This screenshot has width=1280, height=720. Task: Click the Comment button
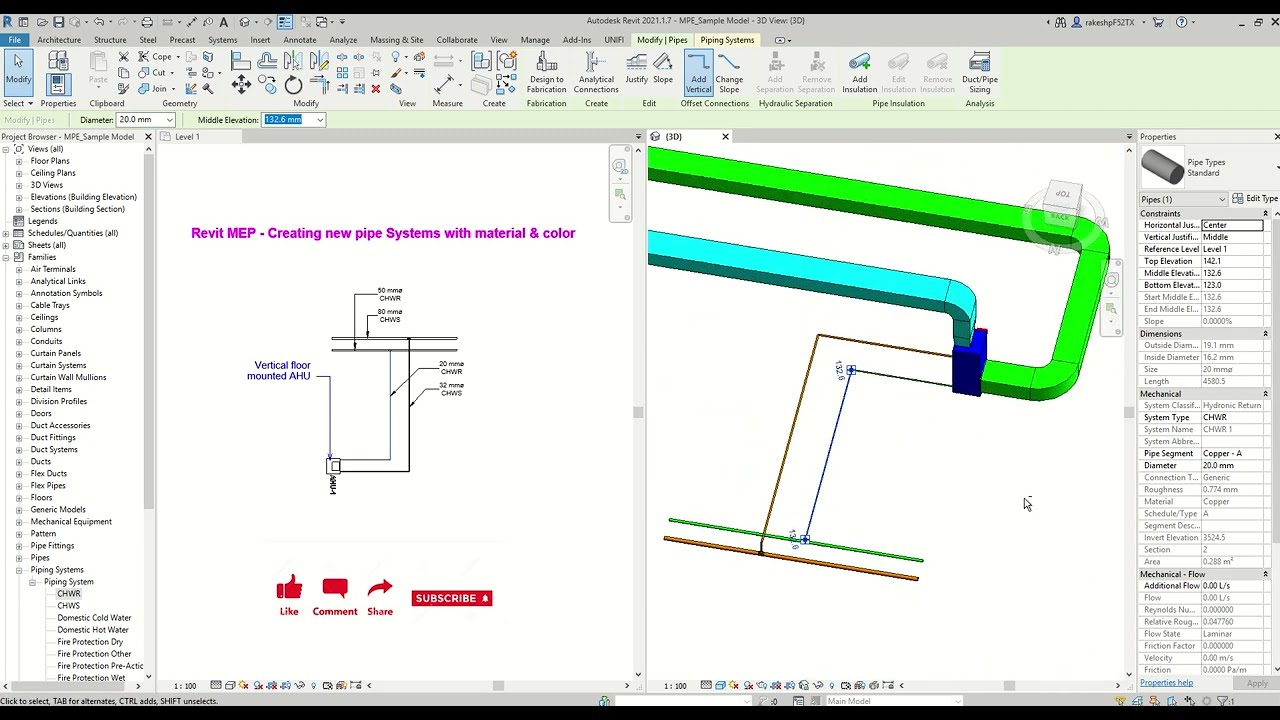[x=335, y=596]
